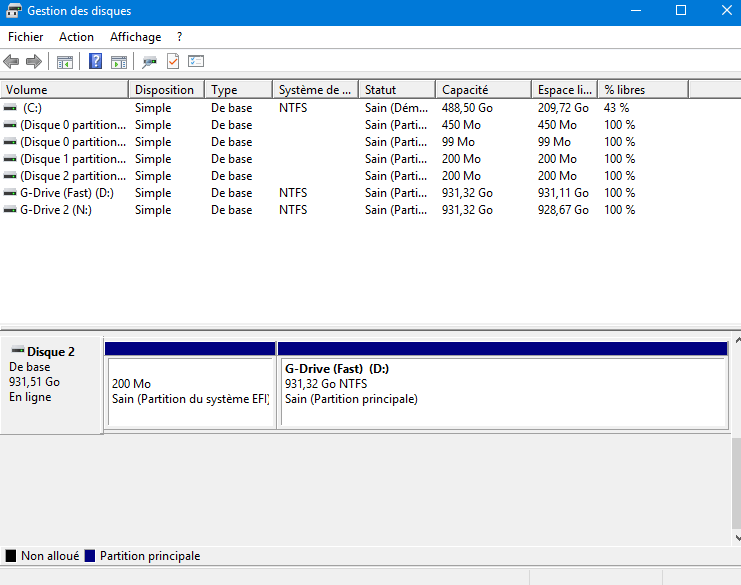The image size is (741, 585).
Task: Click the disk connection toolbar icon
Action: 149,62
